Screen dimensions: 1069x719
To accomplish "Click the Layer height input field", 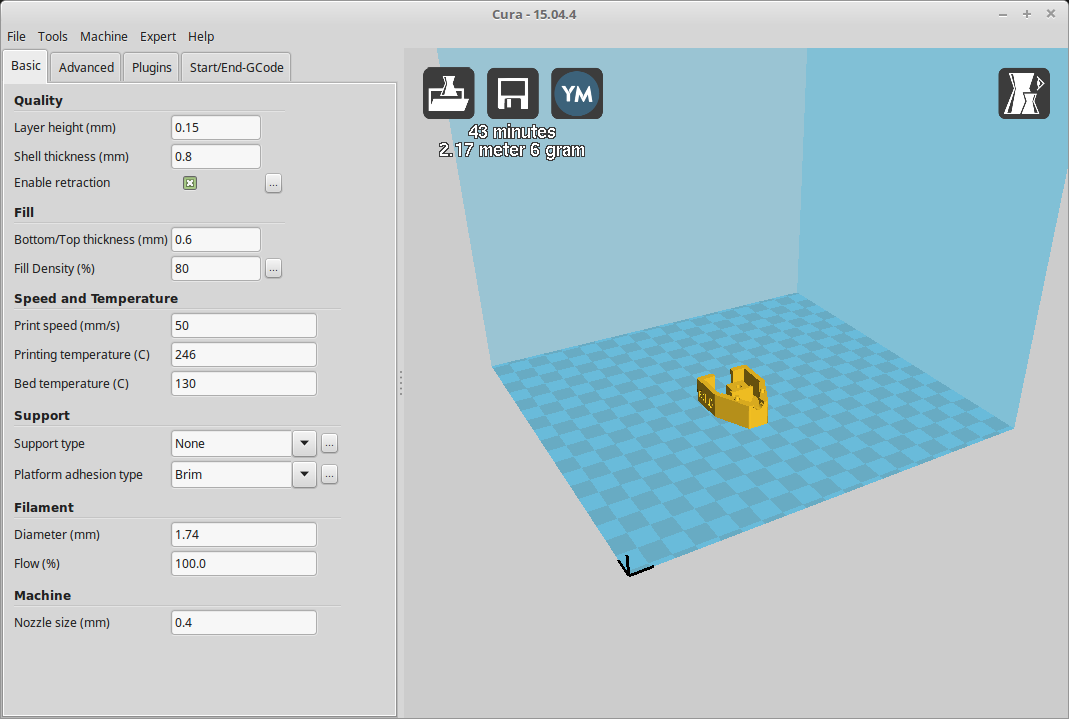I will point(215,127).
